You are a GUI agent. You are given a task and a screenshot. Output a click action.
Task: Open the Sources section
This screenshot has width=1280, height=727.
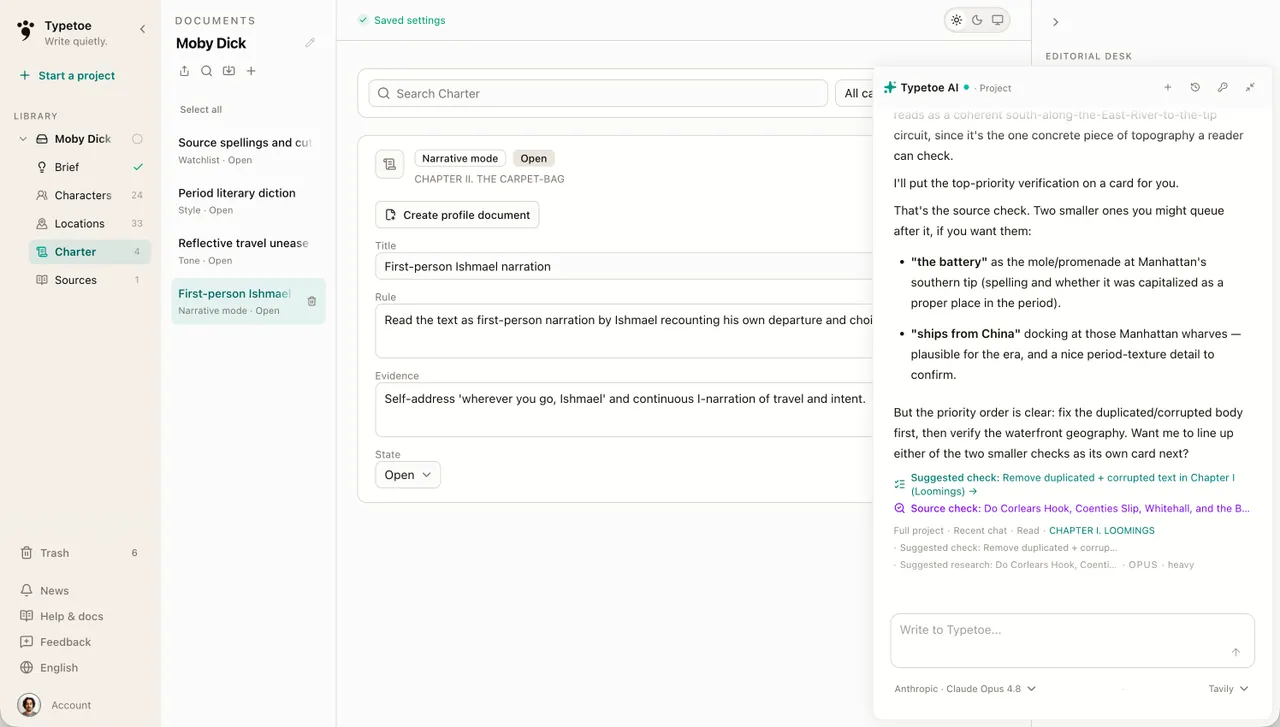[x=89, y=280]
